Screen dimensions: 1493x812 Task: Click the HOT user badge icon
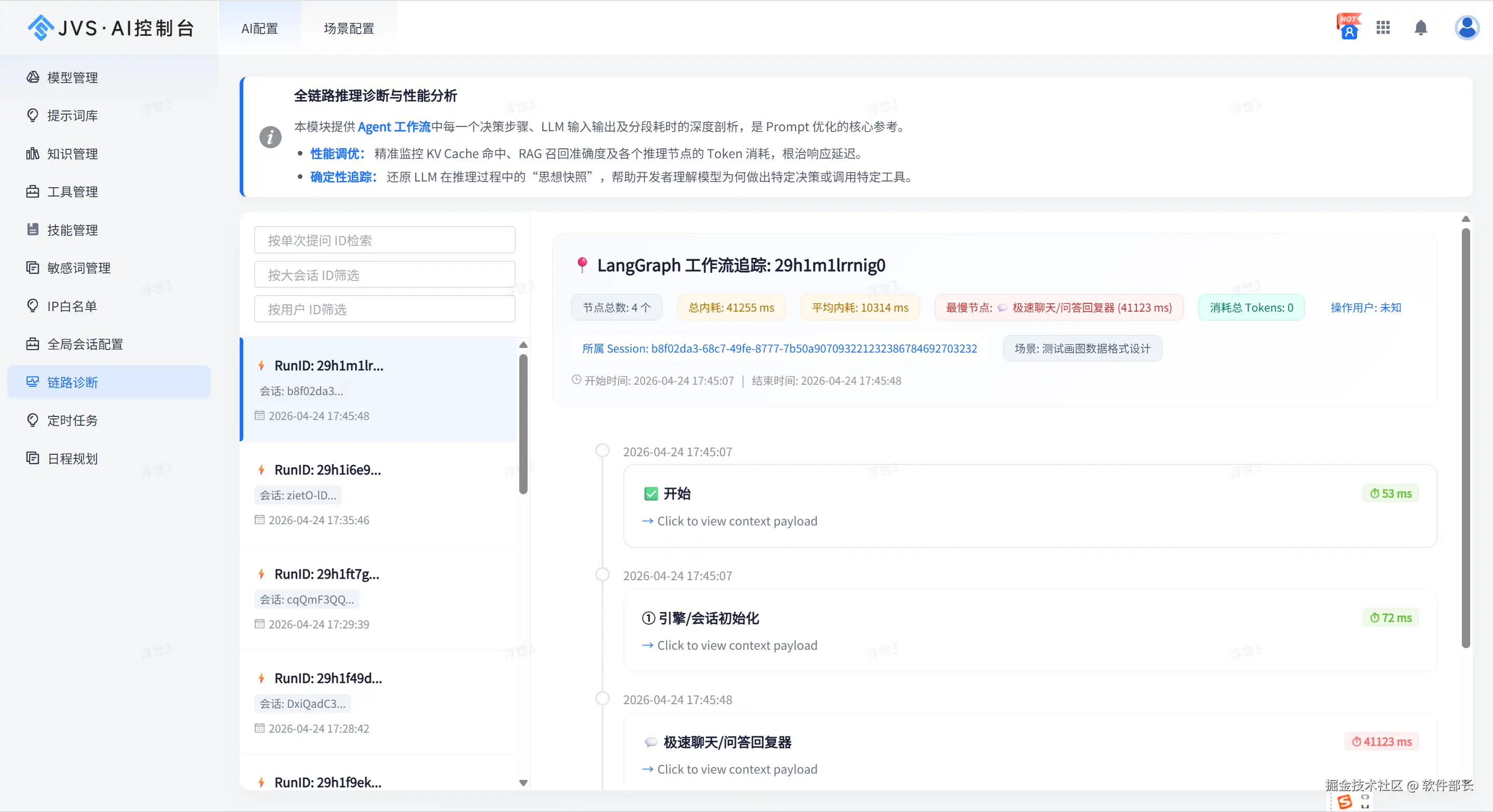tap(1348, 26)
